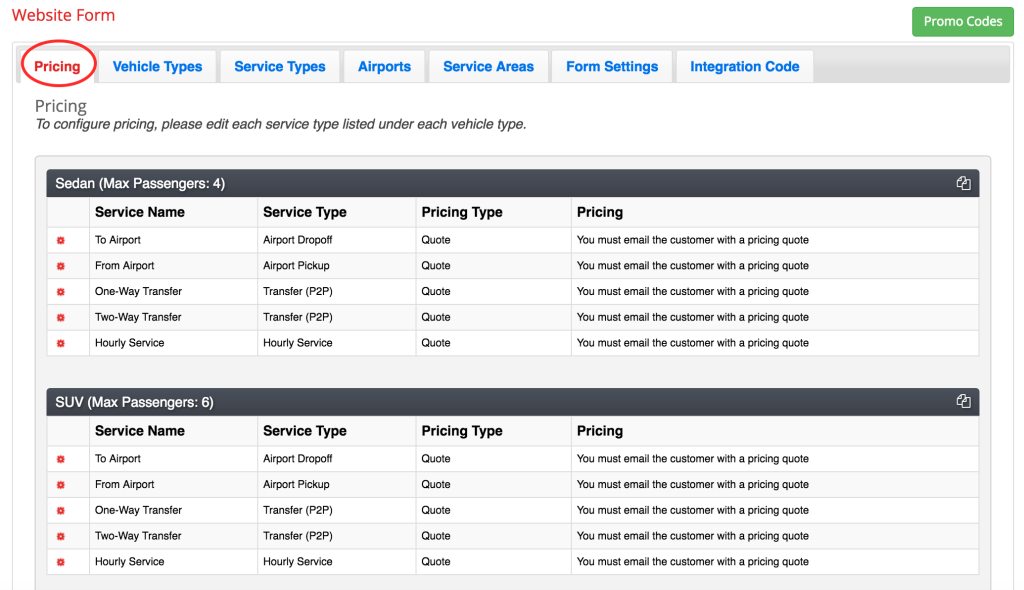Open SUV From Airport gear icon
Screen dimensions: 1024x590
point(61,485)
